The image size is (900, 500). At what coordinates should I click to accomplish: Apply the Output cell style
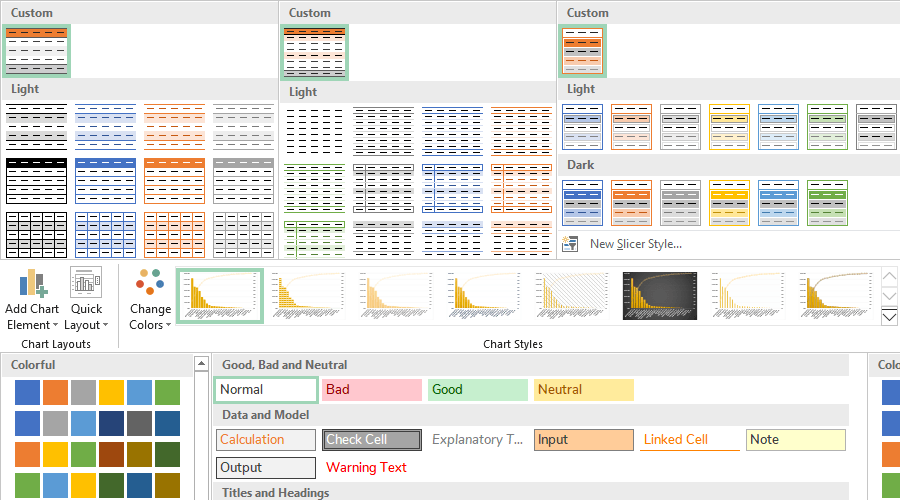click(266, 468)
